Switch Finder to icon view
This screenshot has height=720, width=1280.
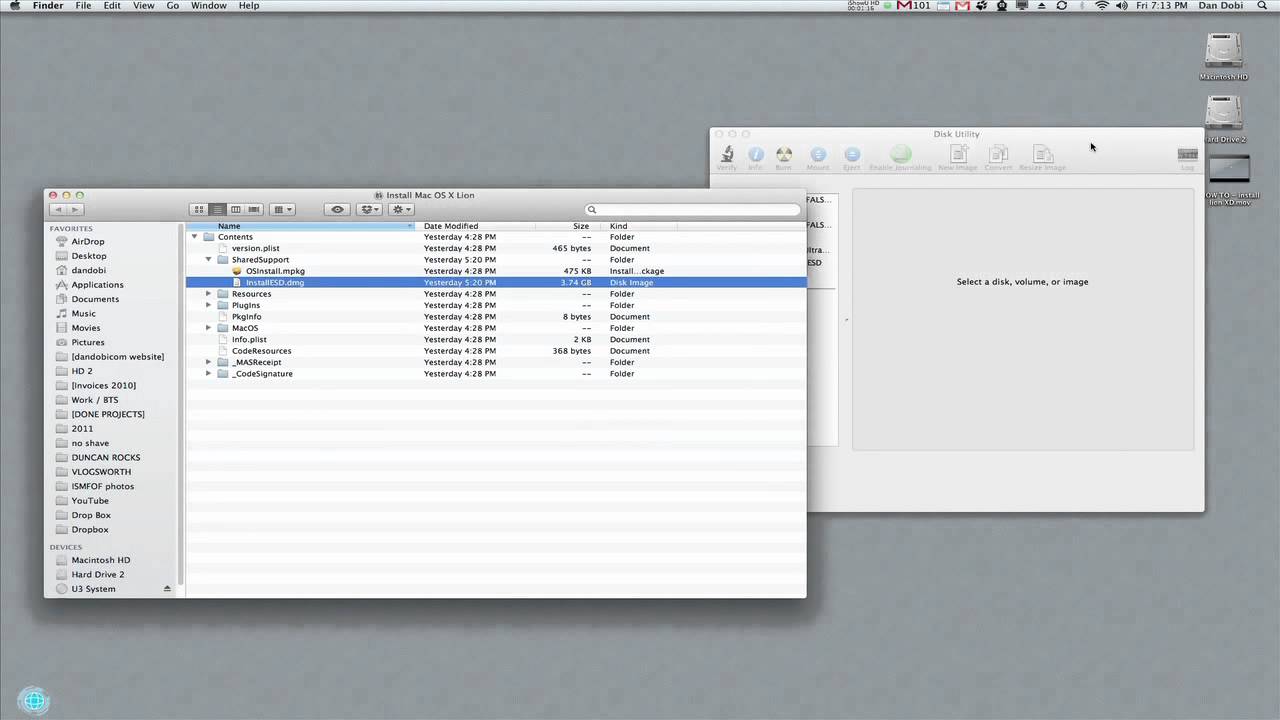point(198,209)
